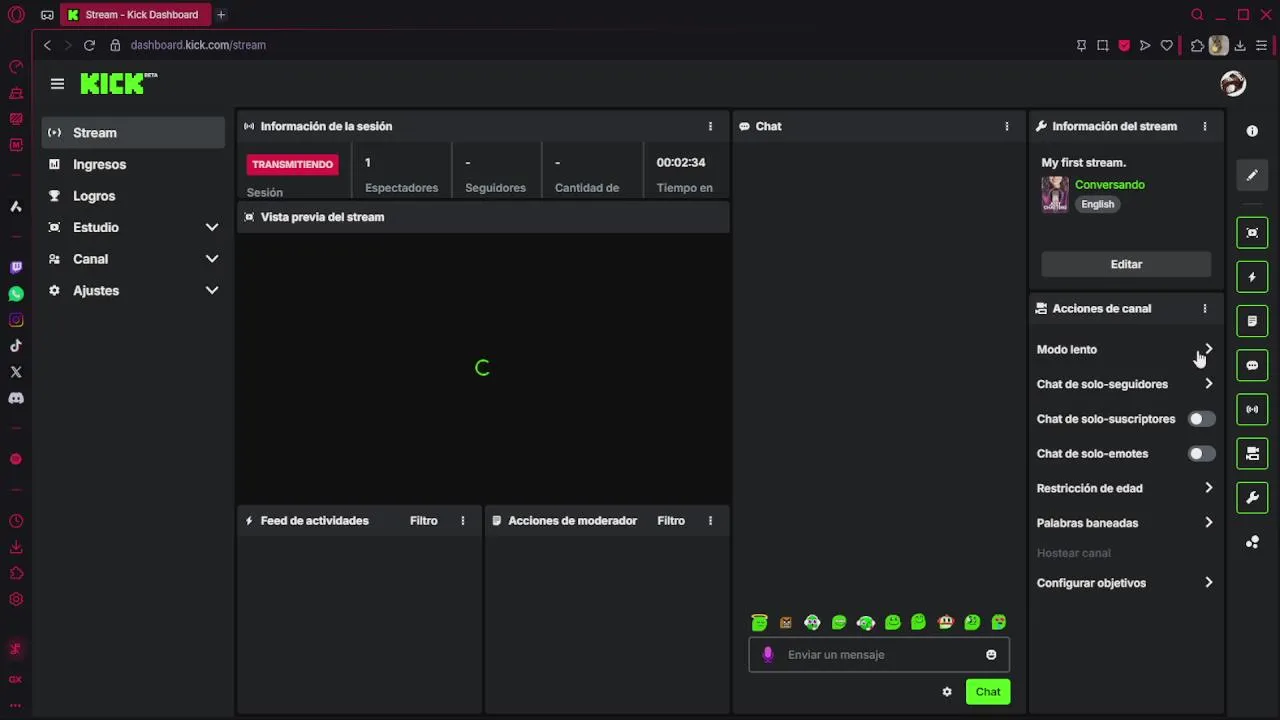Open the Filtro in Acciones de moderador
Image resolution: width=1280 pixels, height=720 pixels.
tap(671, 521)
